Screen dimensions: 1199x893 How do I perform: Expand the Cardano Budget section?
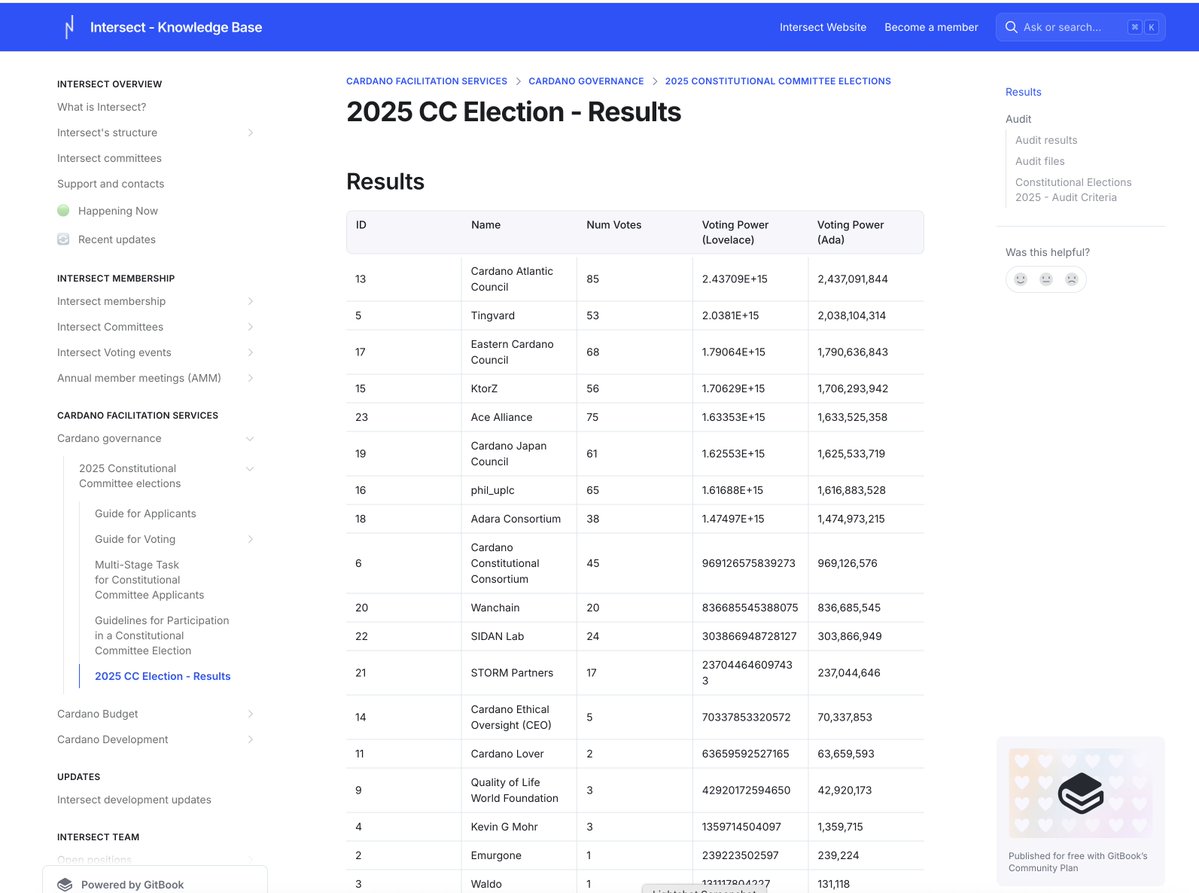coord(250,714)
